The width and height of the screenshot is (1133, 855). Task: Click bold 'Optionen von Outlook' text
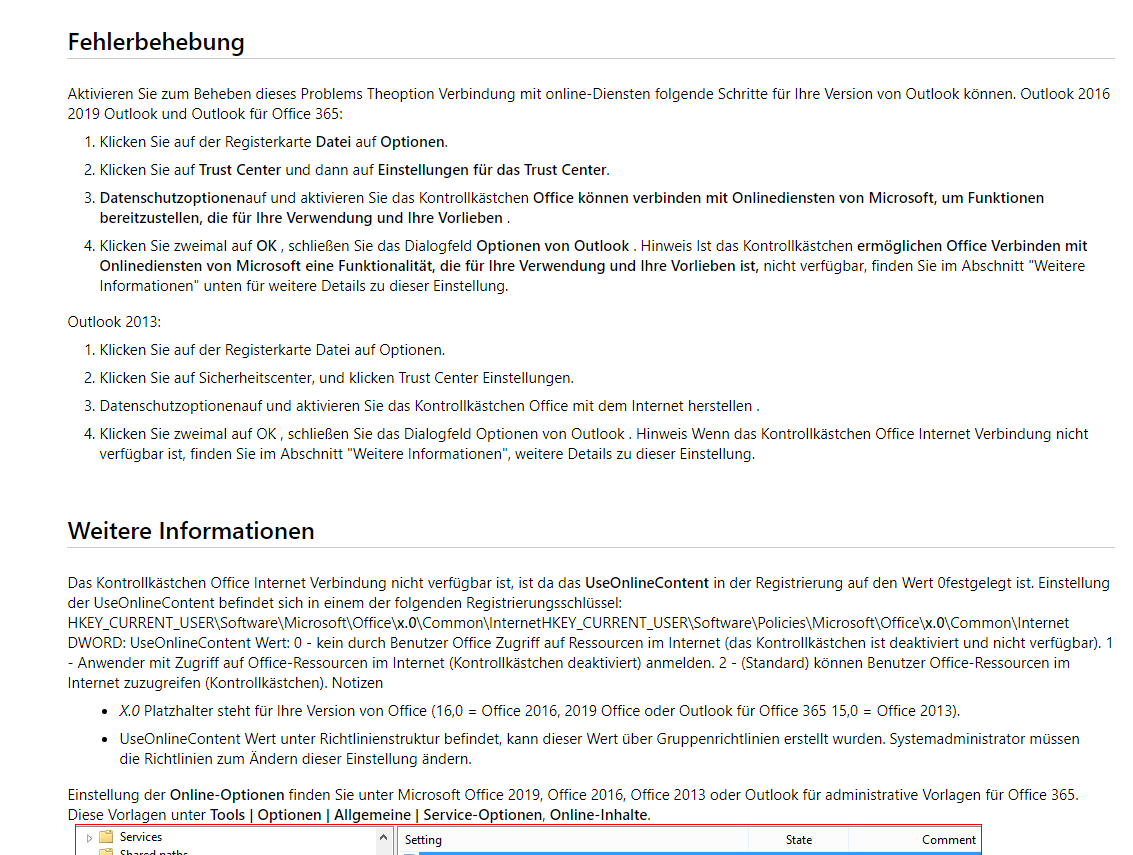553,246
